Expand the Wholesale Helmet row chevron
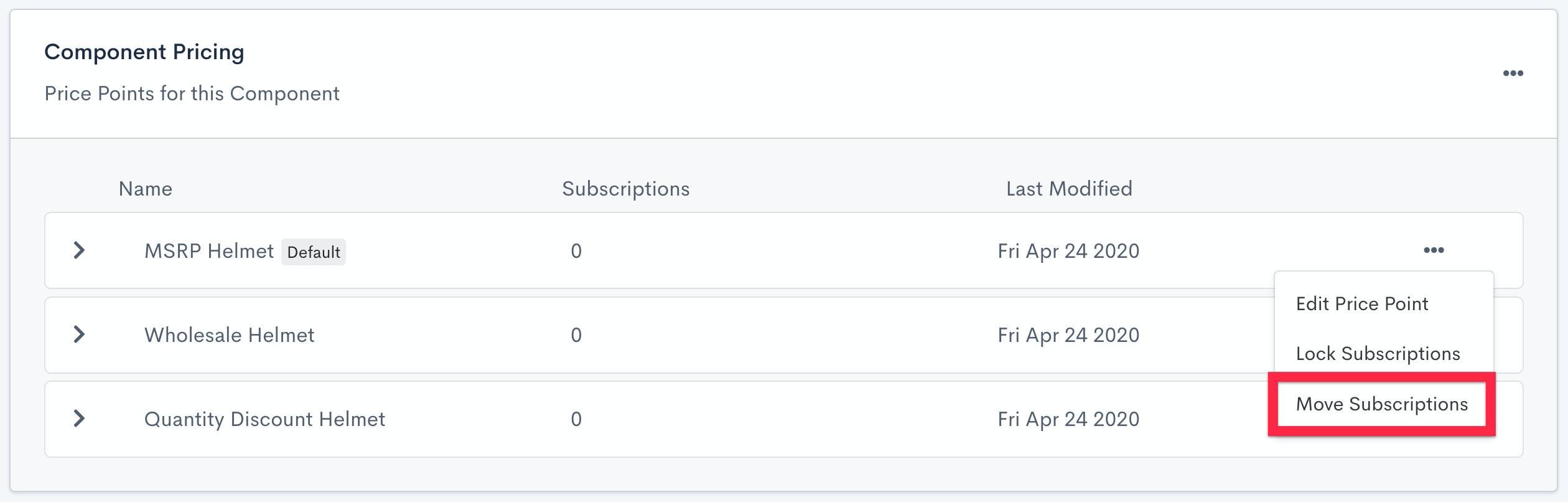 pyautogui.click(x=79, y=334)
